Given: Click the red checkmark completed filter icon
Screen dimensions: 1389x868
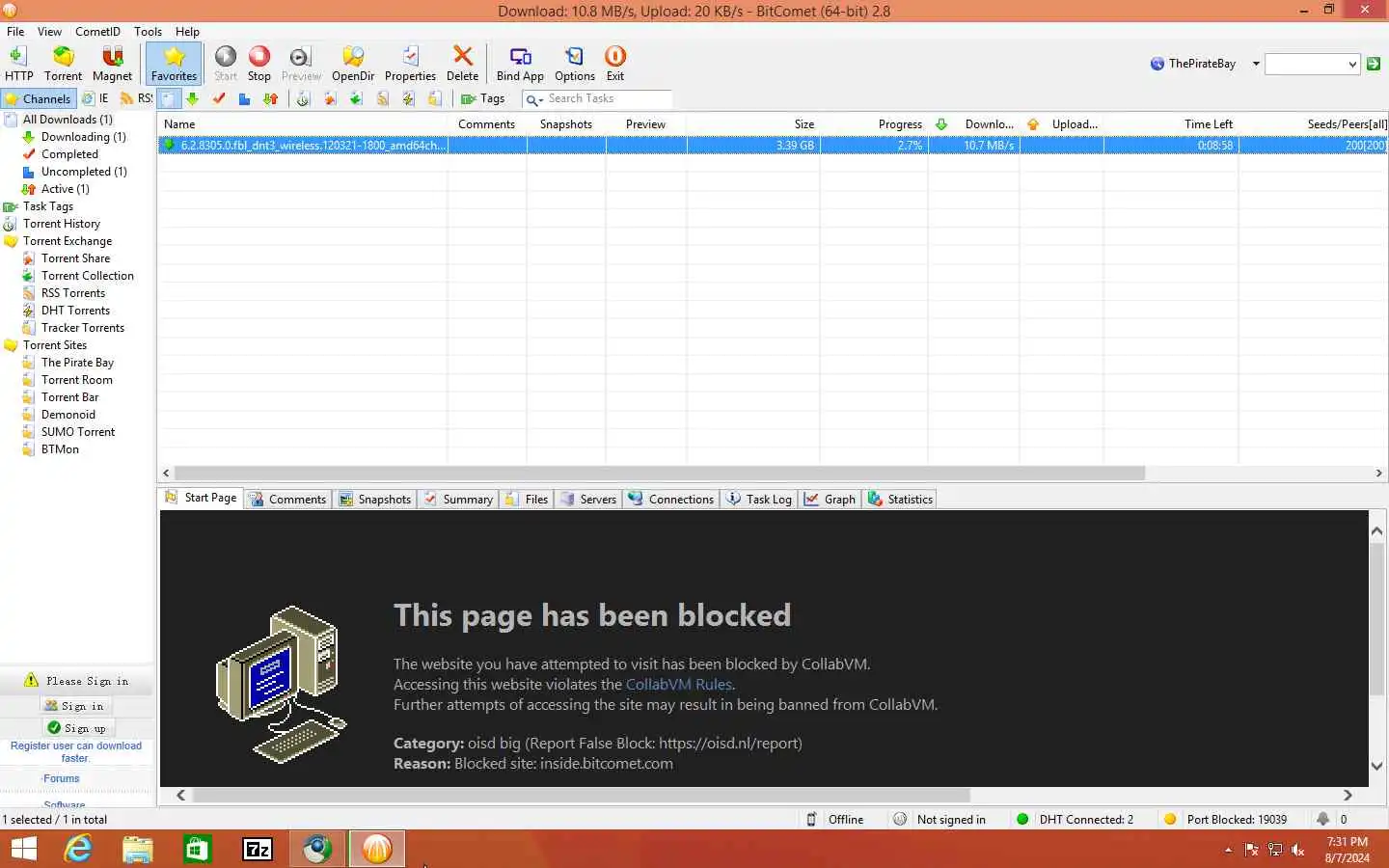Looking at the screenshot, I should pyautogui.click(x=219, y=98).
